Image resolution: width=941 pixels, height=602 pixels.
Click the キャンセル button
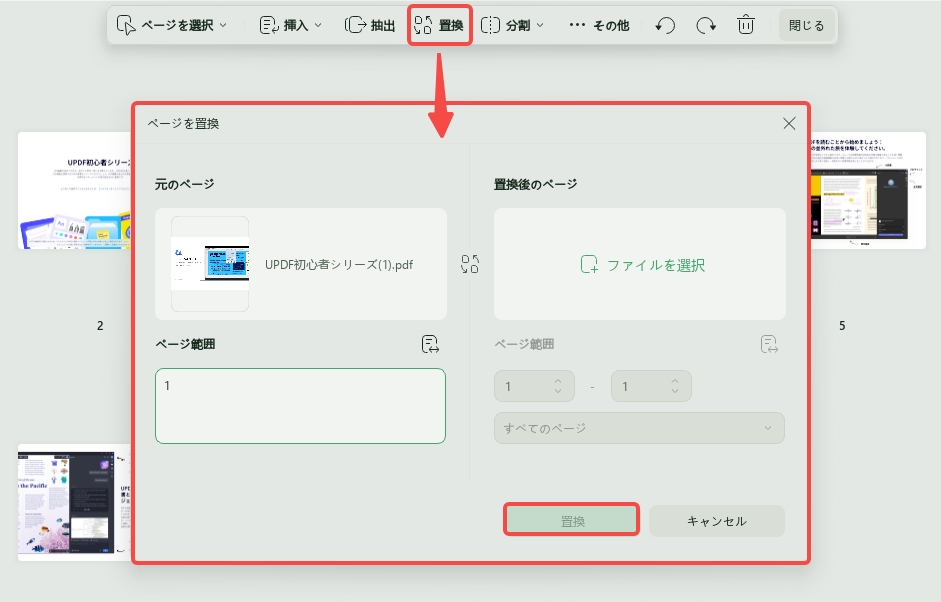click(x=717, y=521)
